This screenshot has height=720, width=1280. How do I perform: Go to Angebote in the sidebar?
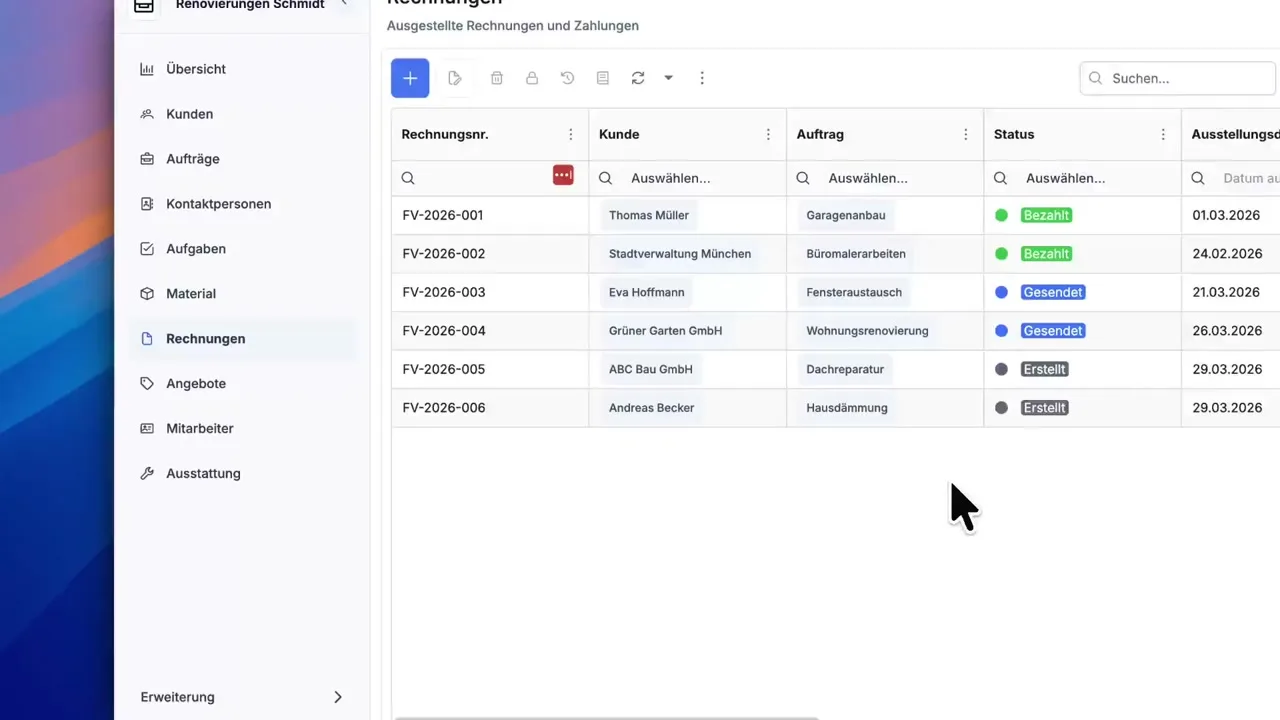tap(196, 383)
